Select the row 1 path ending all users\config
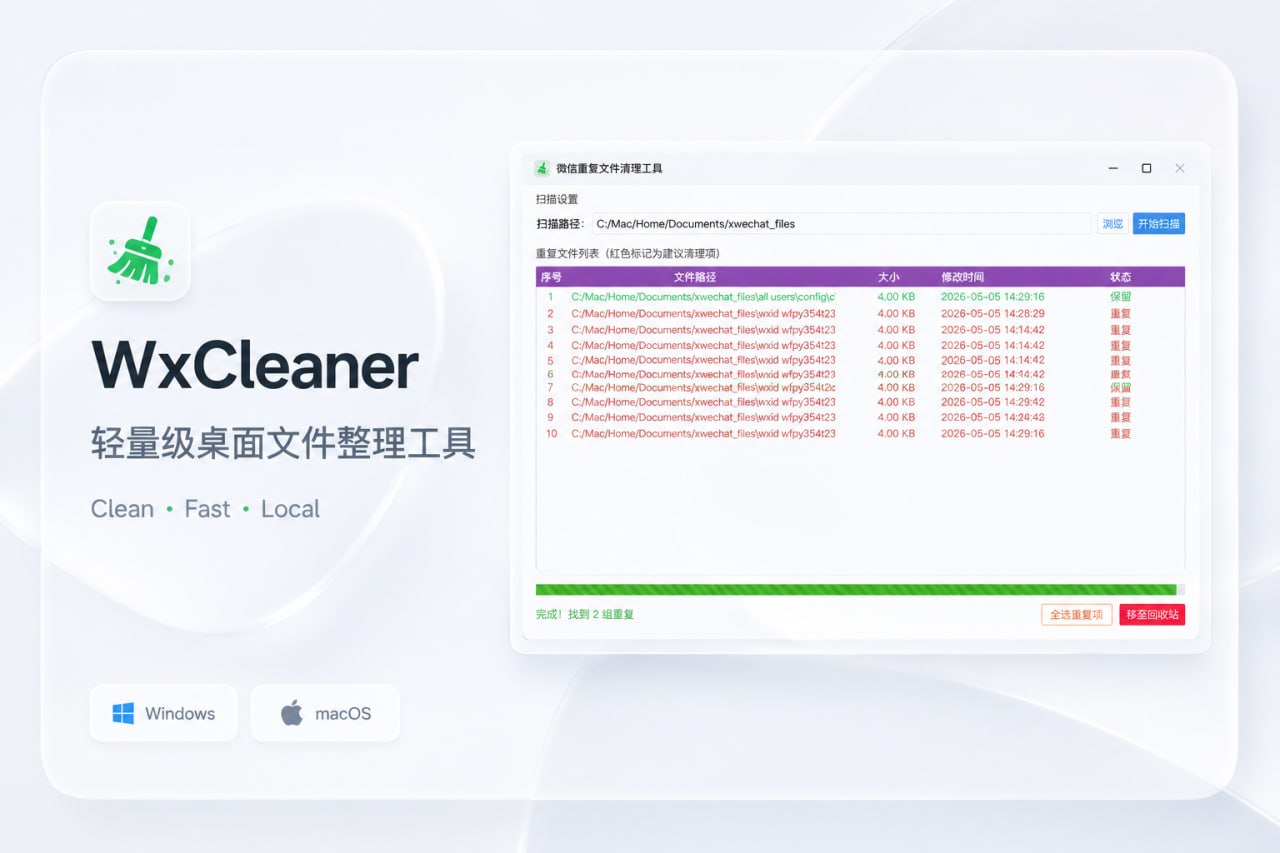The width and height of the screenshot is (1280, 853). [703, 297]
